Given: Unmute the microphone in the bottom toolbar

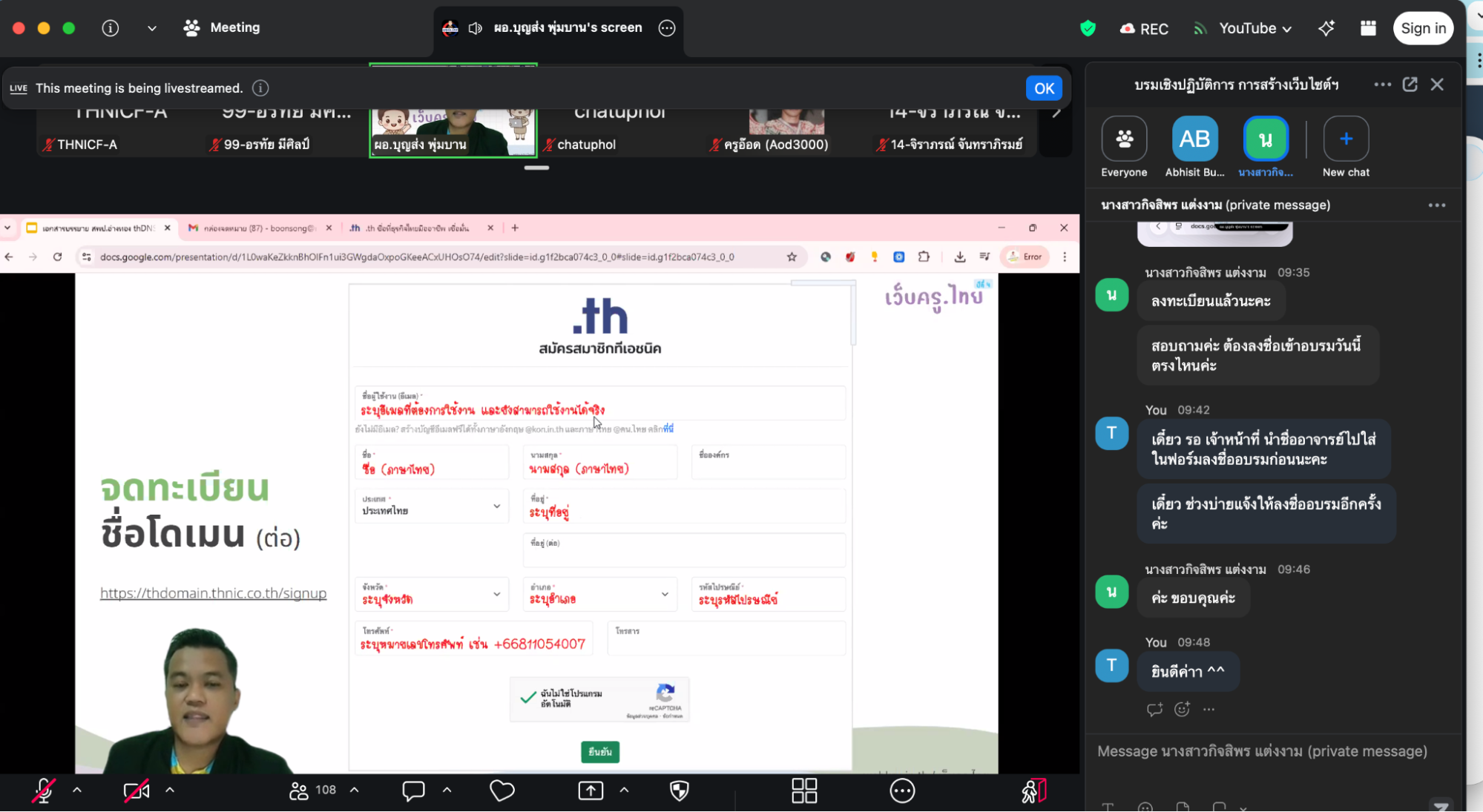Looking at the screenshot, I should pos(44,790).
